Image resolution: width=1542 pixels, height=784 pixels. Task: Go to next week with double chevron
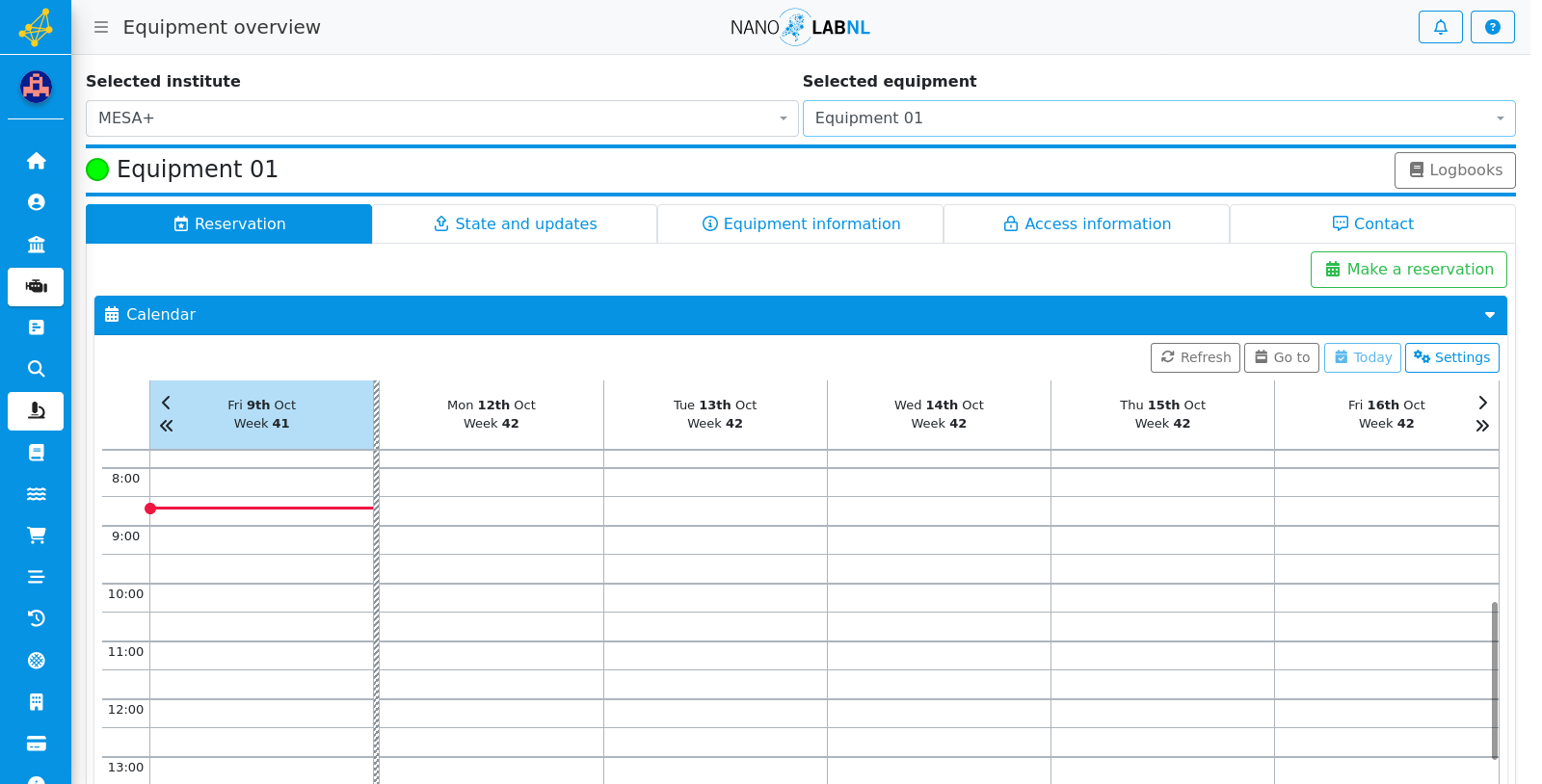coord(1482,426)
